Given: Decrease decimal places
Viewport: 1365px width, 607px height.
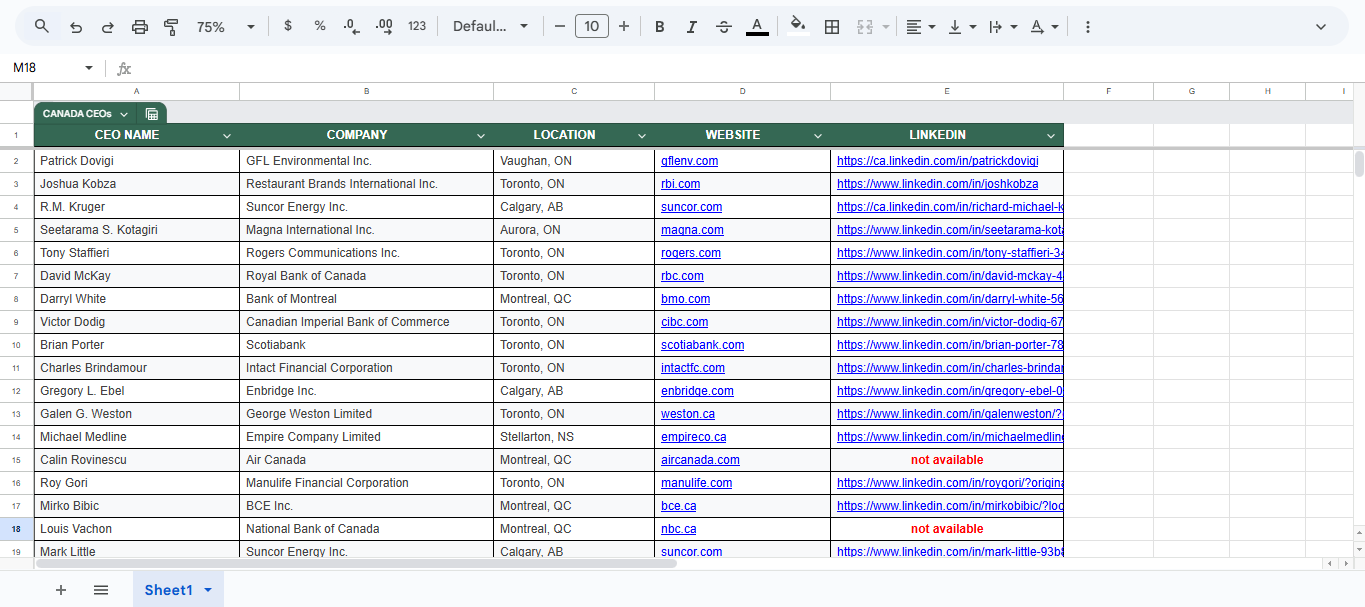Looking at the screenshot, I should click(x=351, y=27).
